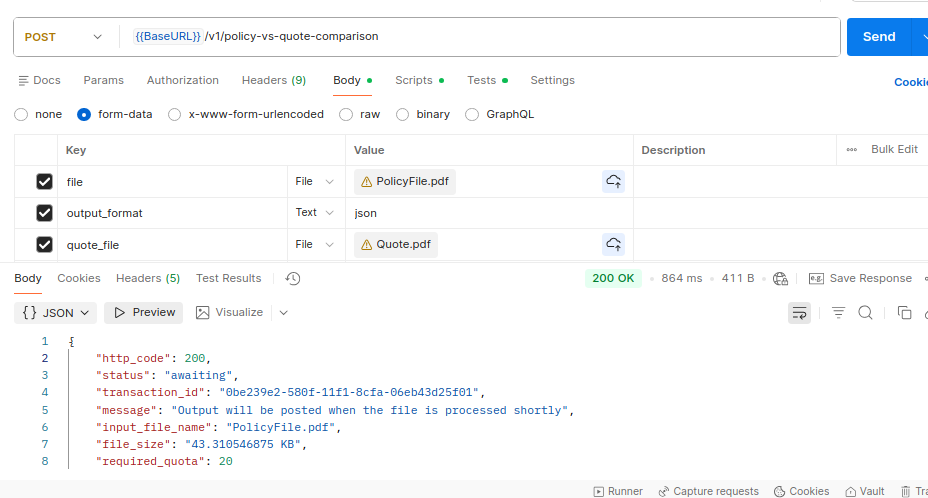Open the response Cookies tab
Image resolution: width=928 pixels, height=498 pixels.
79,278
